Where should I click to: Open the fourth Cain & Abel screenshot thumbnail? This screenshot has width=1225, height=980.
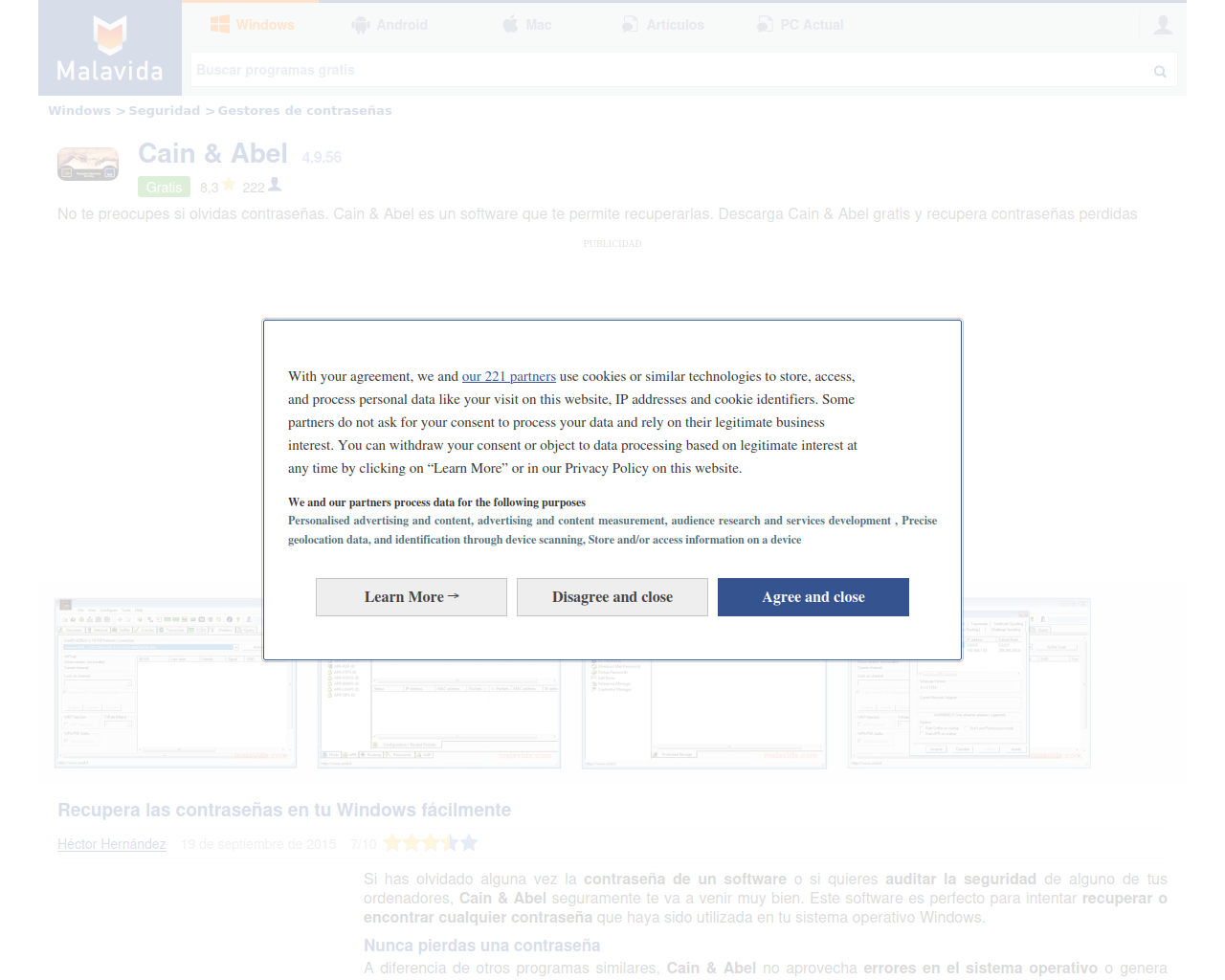point(969,683)
